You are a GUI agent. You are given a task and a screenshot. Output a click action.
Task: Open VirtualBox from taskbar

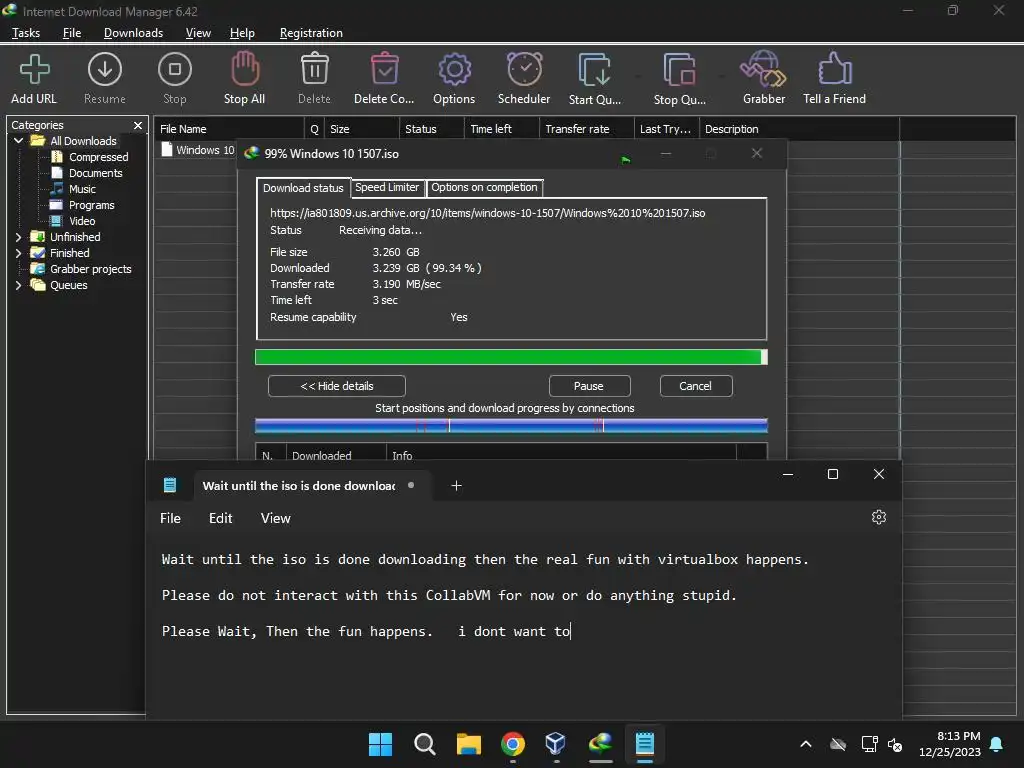point(556,744)
